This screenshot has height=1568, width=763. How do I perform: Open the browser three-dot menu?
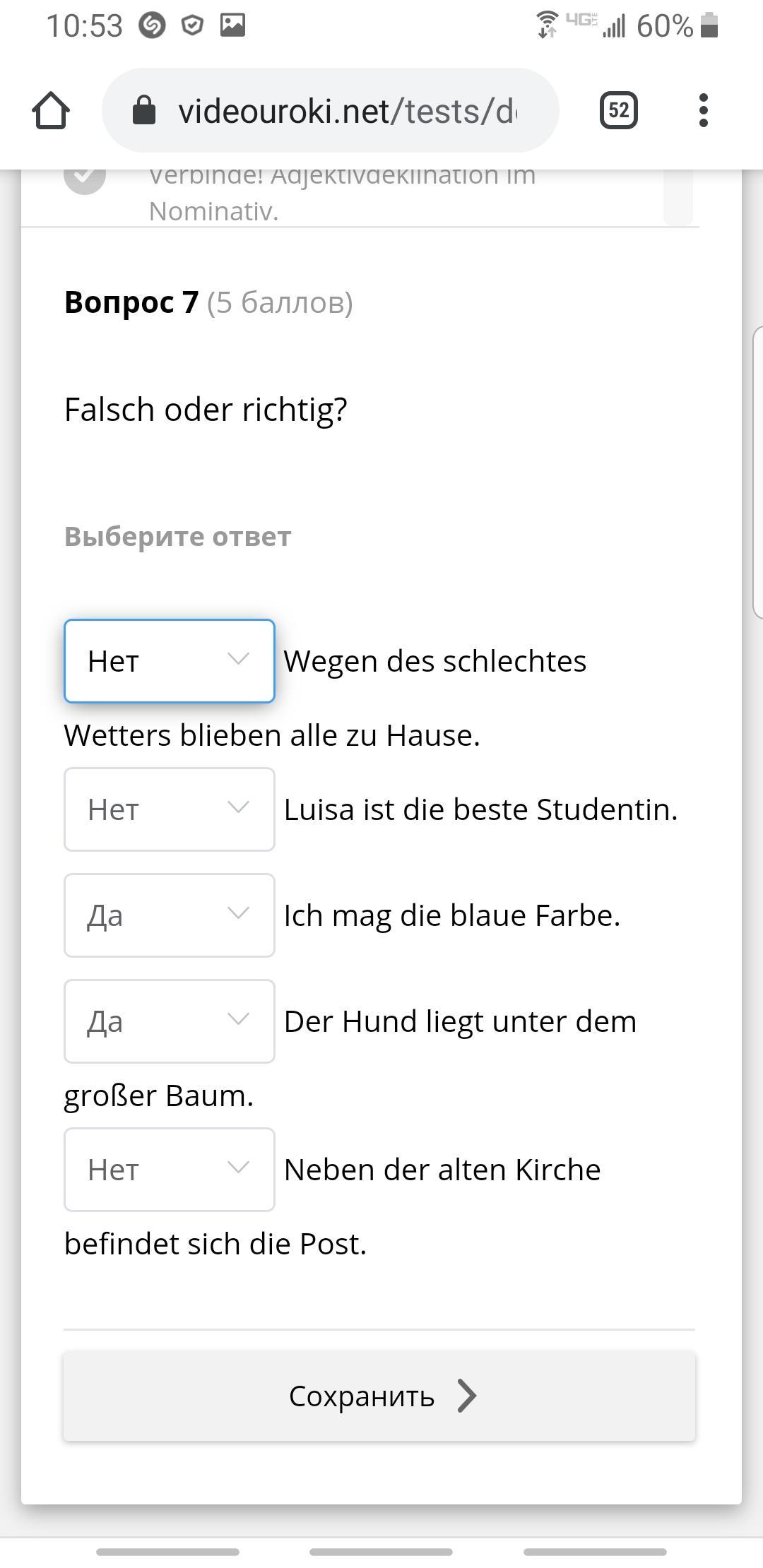702,111
